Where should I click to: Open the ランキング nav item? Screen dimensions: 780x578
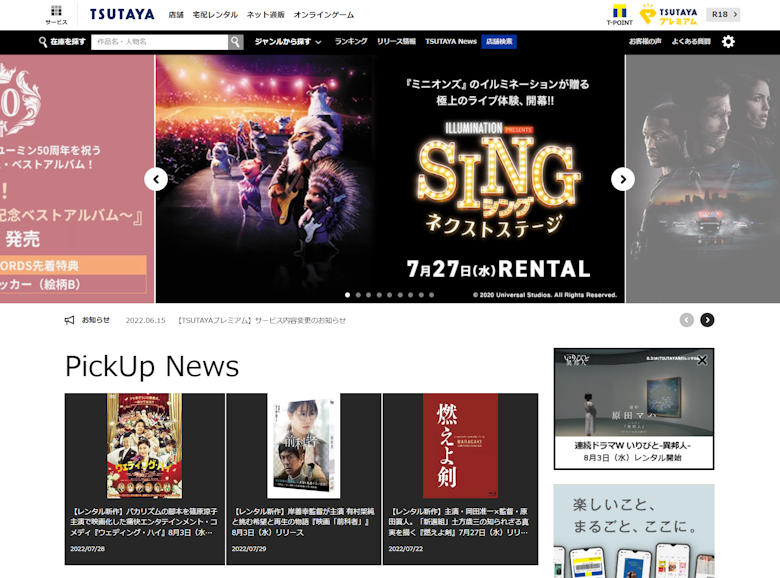point(351,41)
